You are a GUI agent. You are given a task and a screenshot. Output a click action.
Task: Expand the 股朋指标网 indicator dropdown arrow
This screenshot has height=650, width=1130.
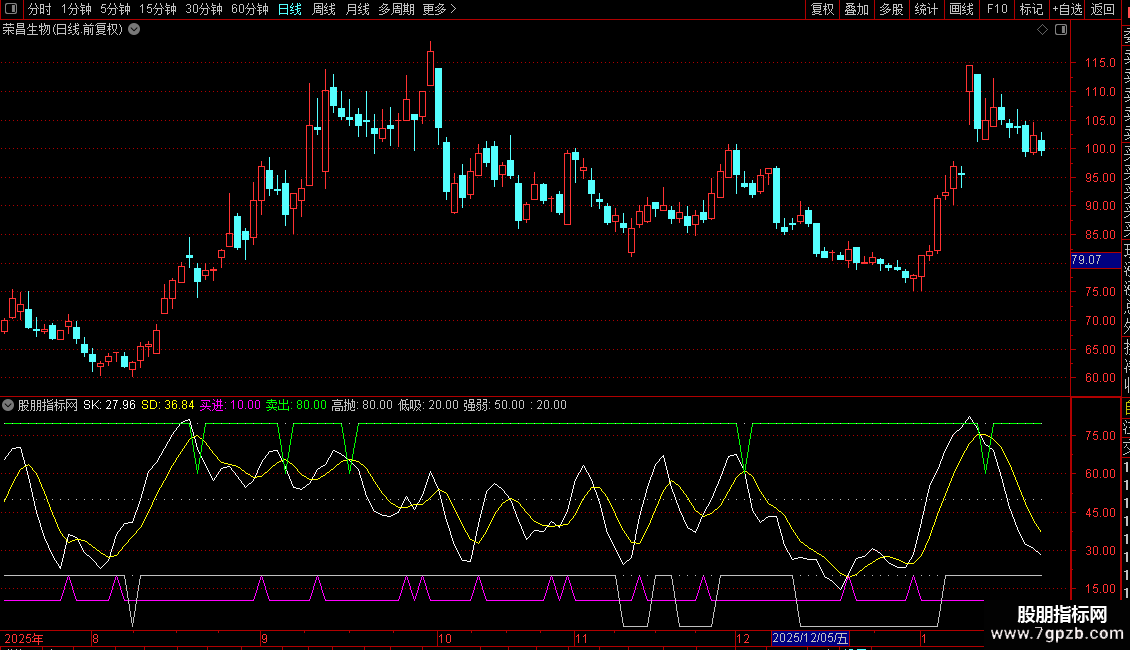point(9,405)
